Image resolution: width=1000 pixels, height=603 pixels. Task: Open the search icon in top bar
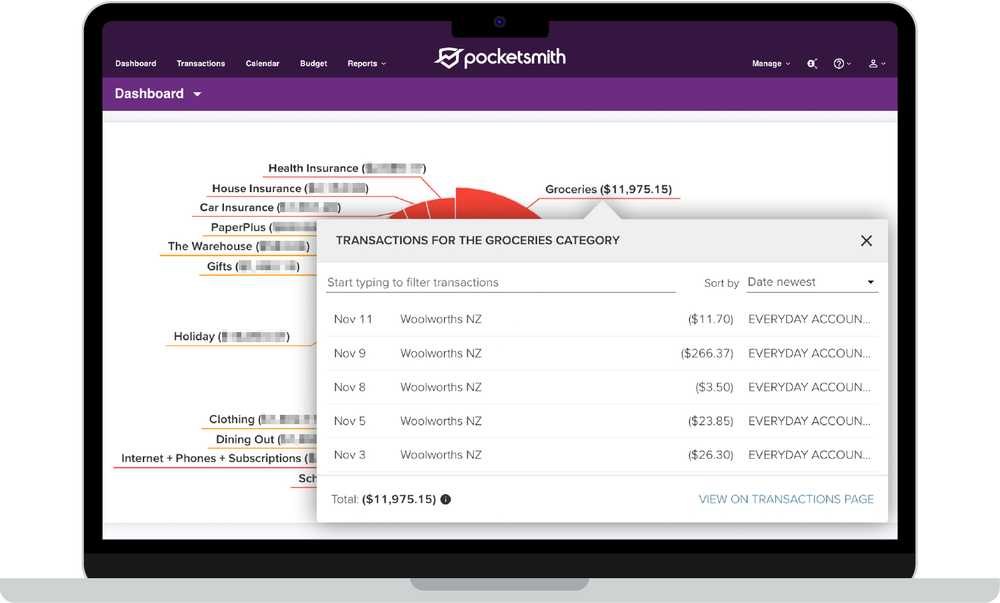point(812,64)
